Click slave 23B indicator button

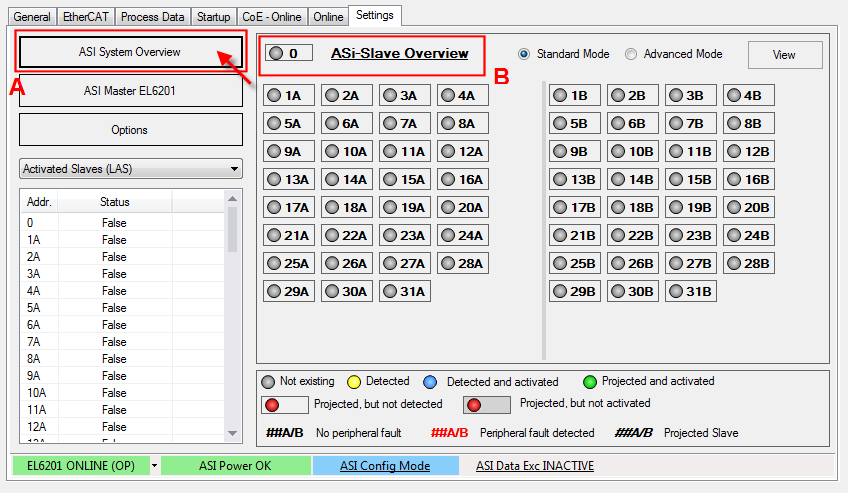coord(691,236)
